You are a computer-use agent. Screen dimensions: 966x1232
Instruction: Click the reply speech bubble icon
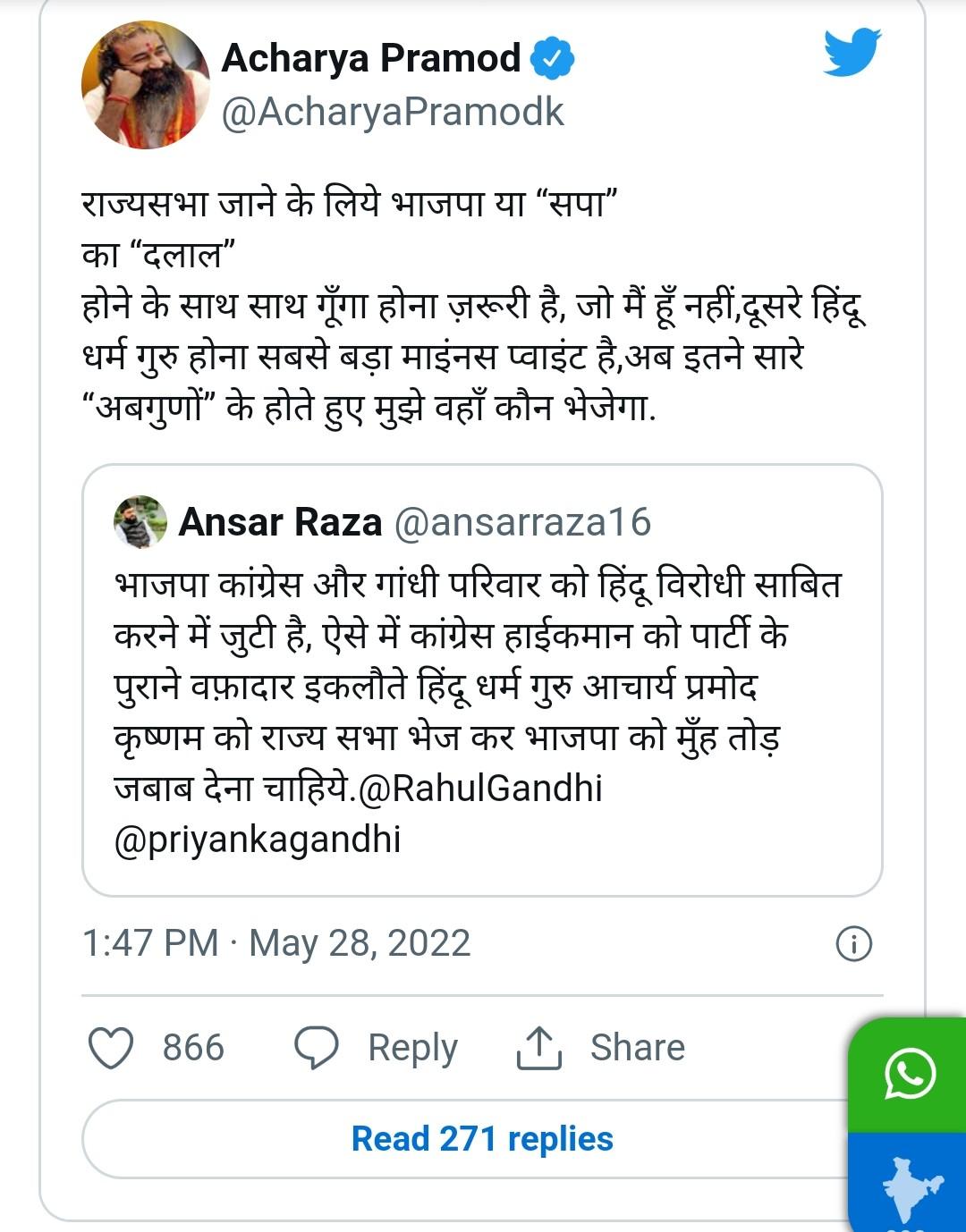click(317, 1048)
